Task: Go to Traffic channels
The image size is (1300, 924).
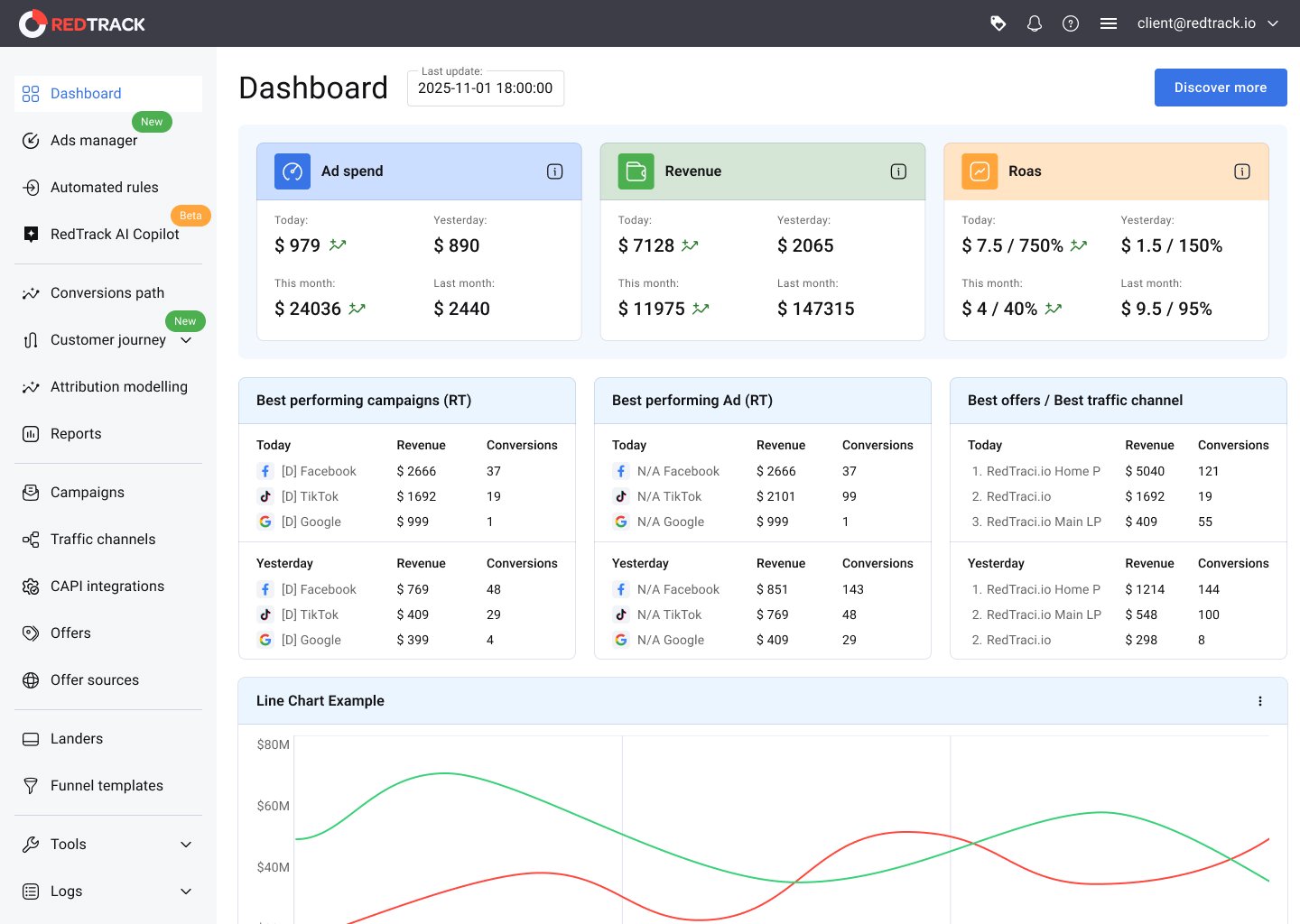Action: (108, 540)
